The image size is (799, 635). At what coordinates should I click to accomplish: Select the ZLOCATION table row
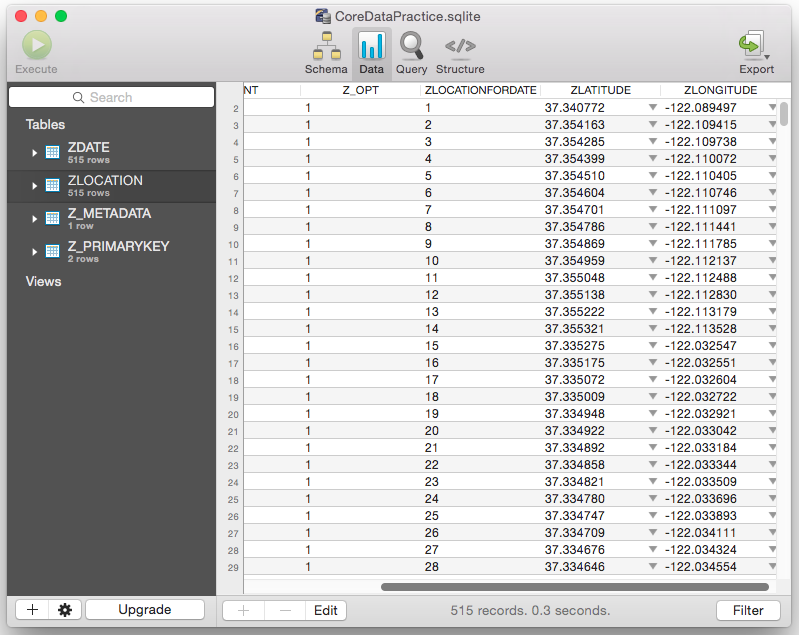tap(112, 186)
